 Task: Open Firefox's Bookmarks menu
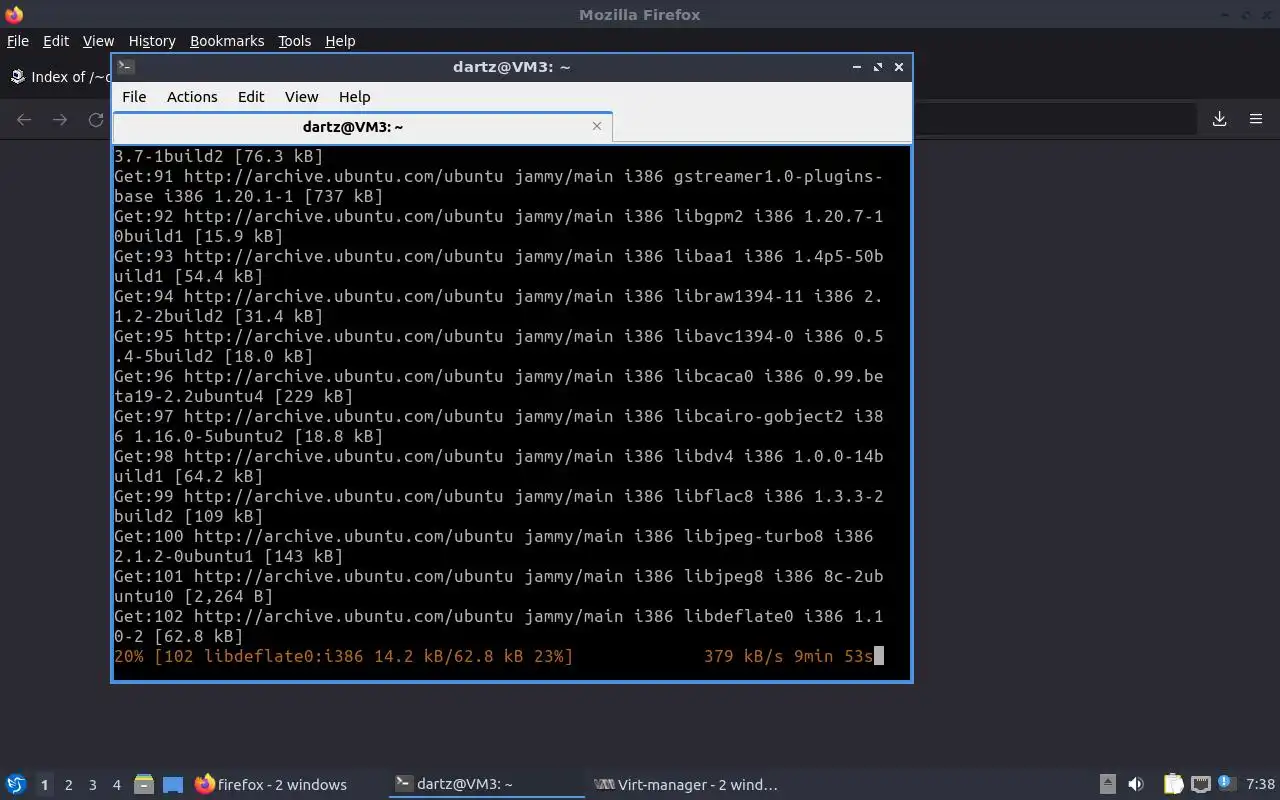tap(227, 41)
